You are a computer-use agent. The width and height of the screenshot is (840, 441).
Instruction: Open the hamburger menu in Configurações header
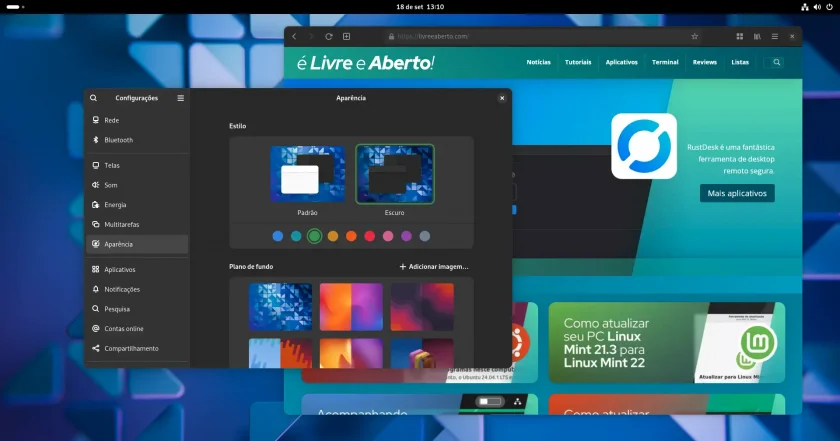pos(181,98)
